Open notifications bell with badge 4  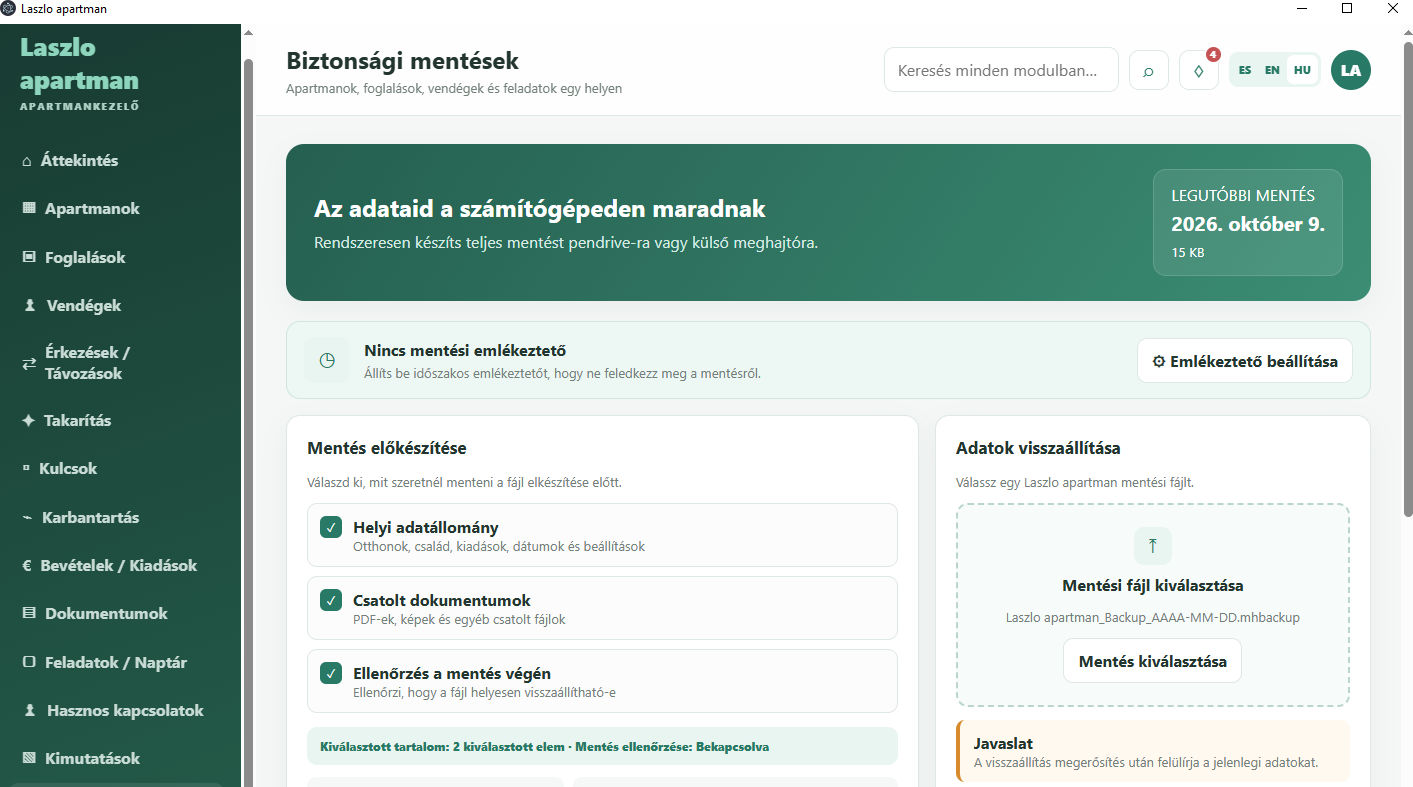1199,70
